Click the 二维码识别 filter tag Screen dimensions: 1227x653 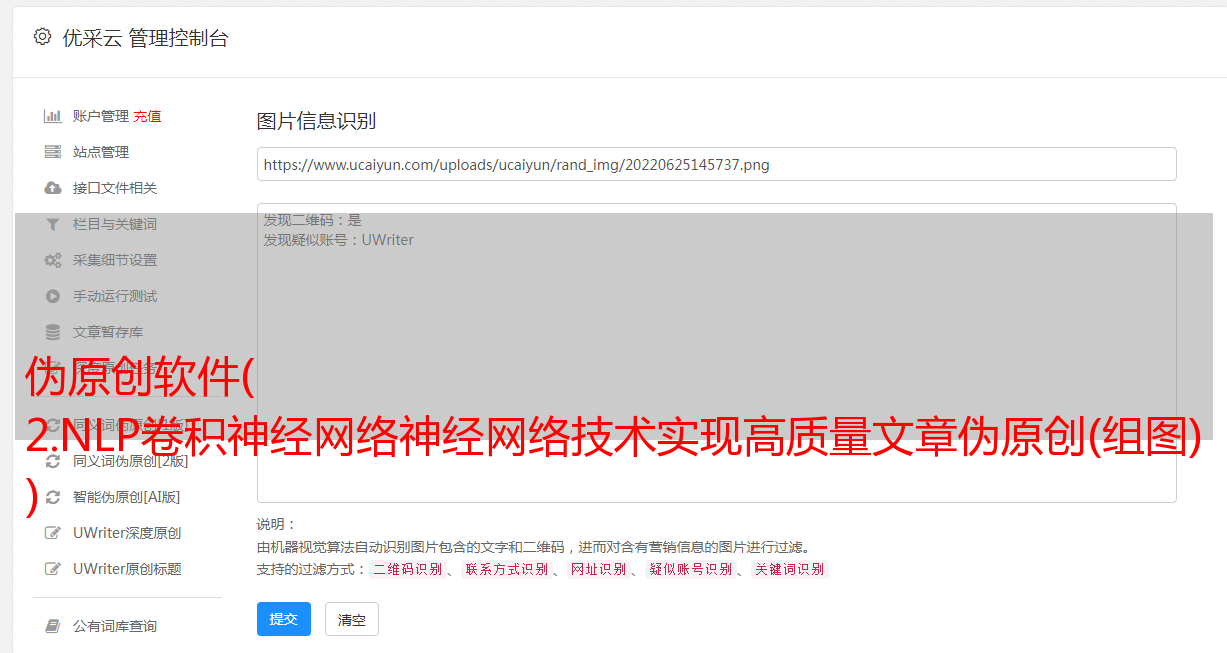tap(407, 569)
